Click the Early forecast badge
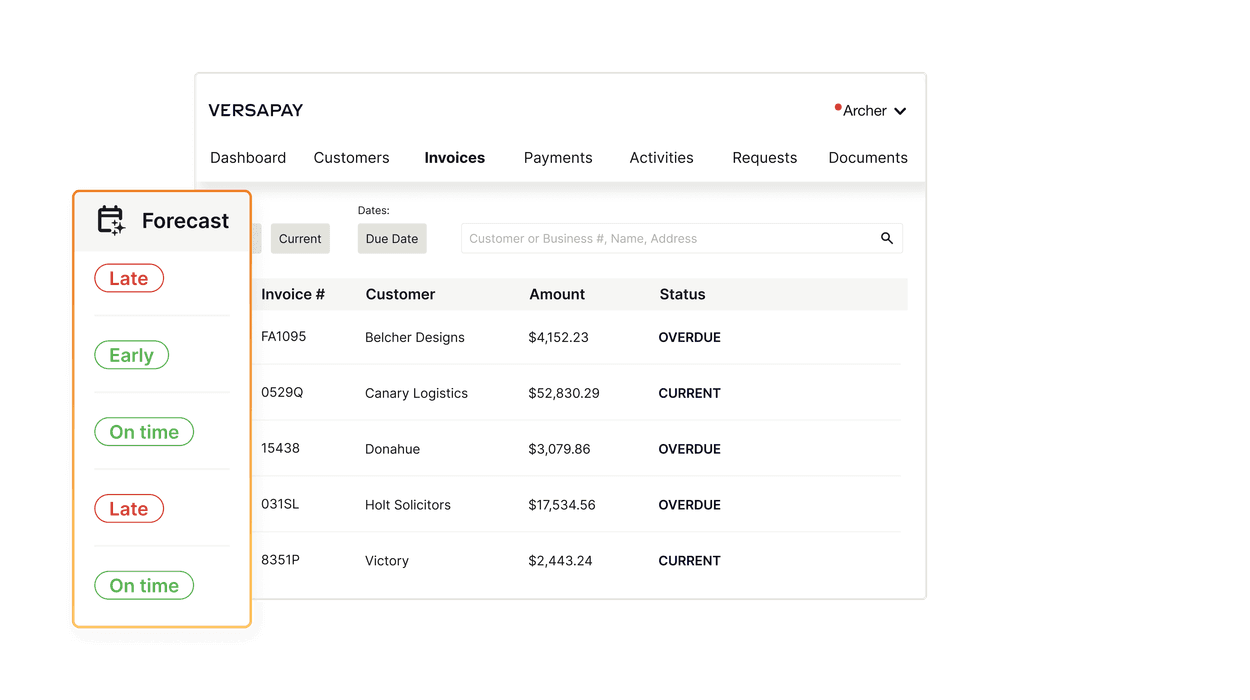This screenshot has height=700, width=1250. (x=131, y=355)
